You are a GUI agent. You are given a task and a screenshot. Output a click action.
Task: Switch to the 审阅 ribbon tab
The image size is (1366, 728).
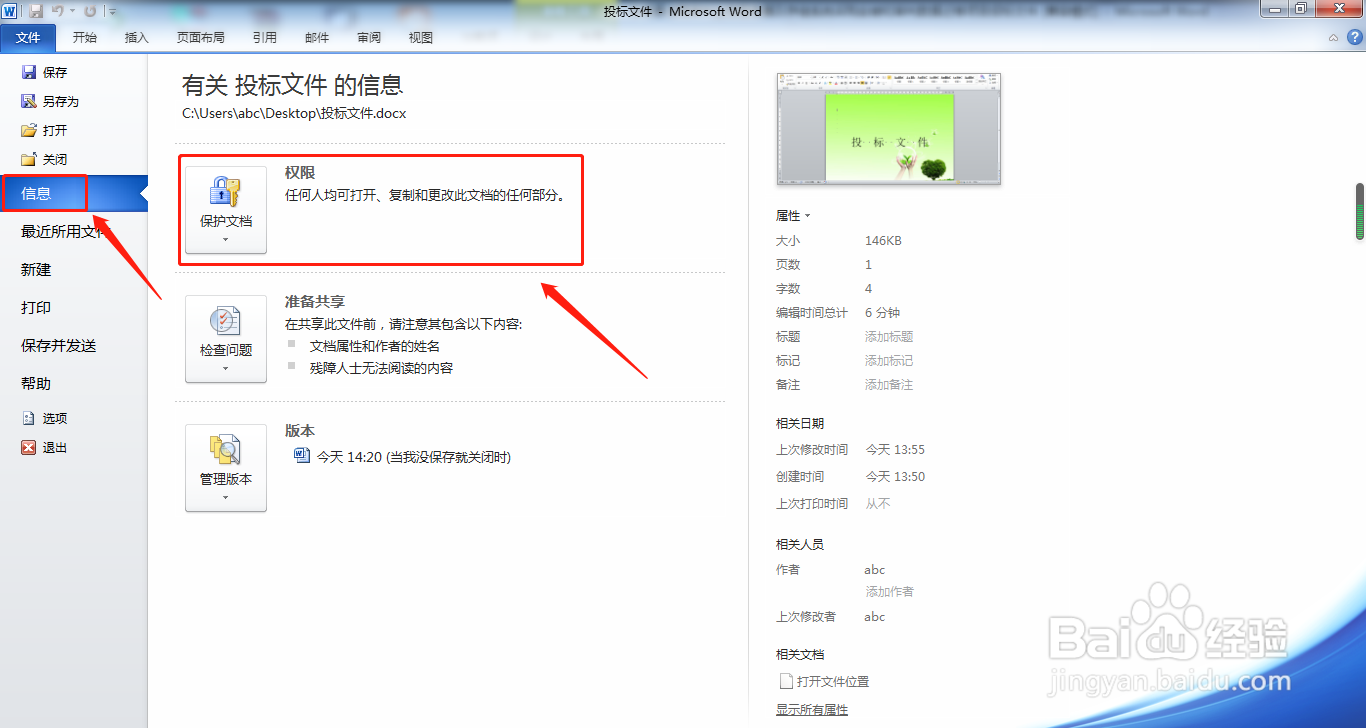coord(368,37)
